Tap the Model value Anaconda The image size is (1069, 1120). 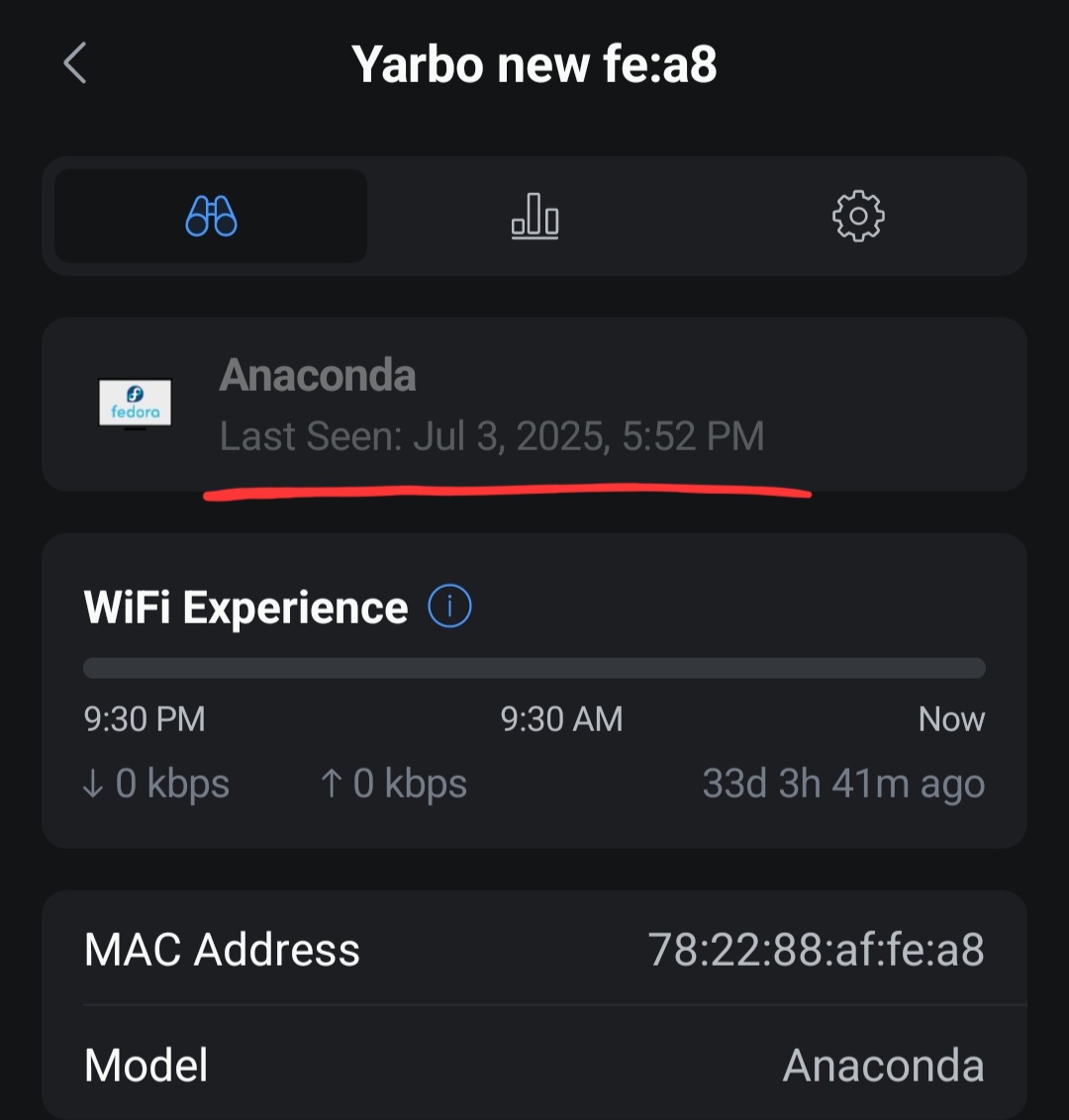coord(884,1065)
